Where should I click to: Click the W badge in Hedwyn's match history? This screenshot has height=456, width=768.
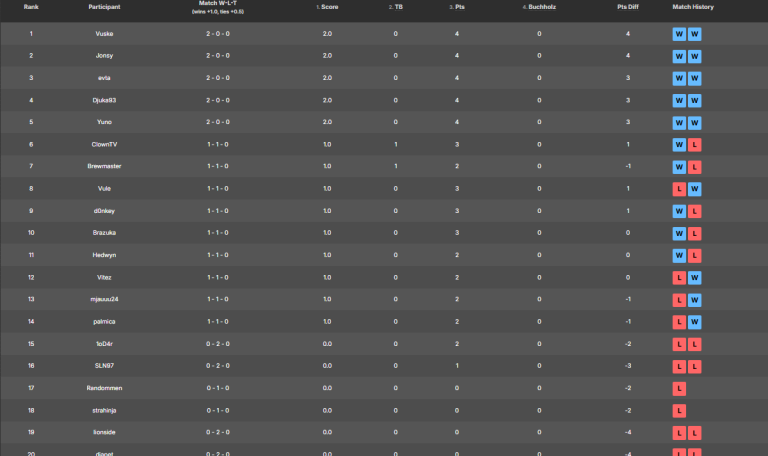pos(680,255)
